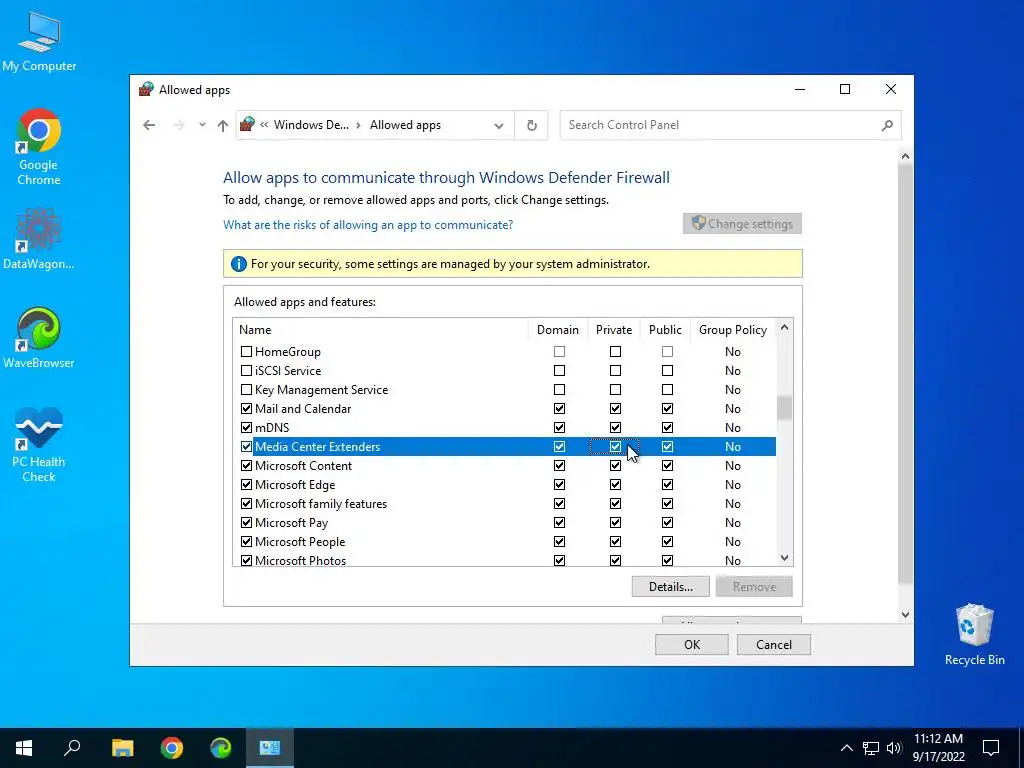Open WaveBrowser from the taskbar
The image size is (1024, 768).
click(x=221, y=748)
